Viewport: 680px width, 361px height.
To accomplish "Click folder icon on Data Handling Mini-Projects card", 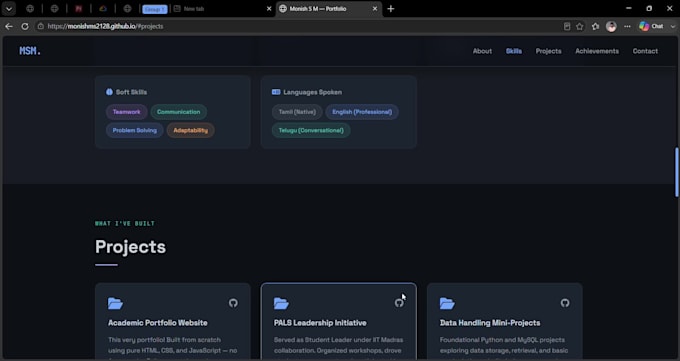I will [447, 303].
